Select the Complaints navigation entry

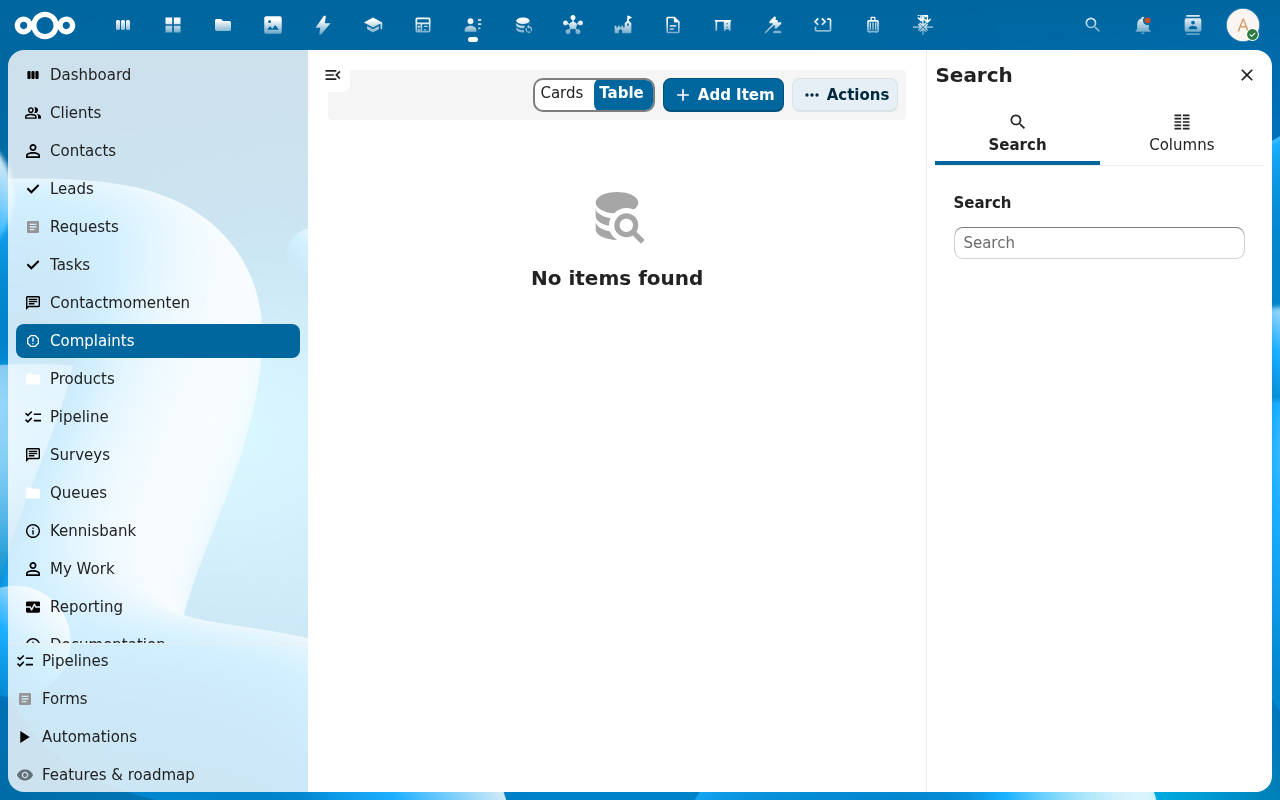point(158,341)
